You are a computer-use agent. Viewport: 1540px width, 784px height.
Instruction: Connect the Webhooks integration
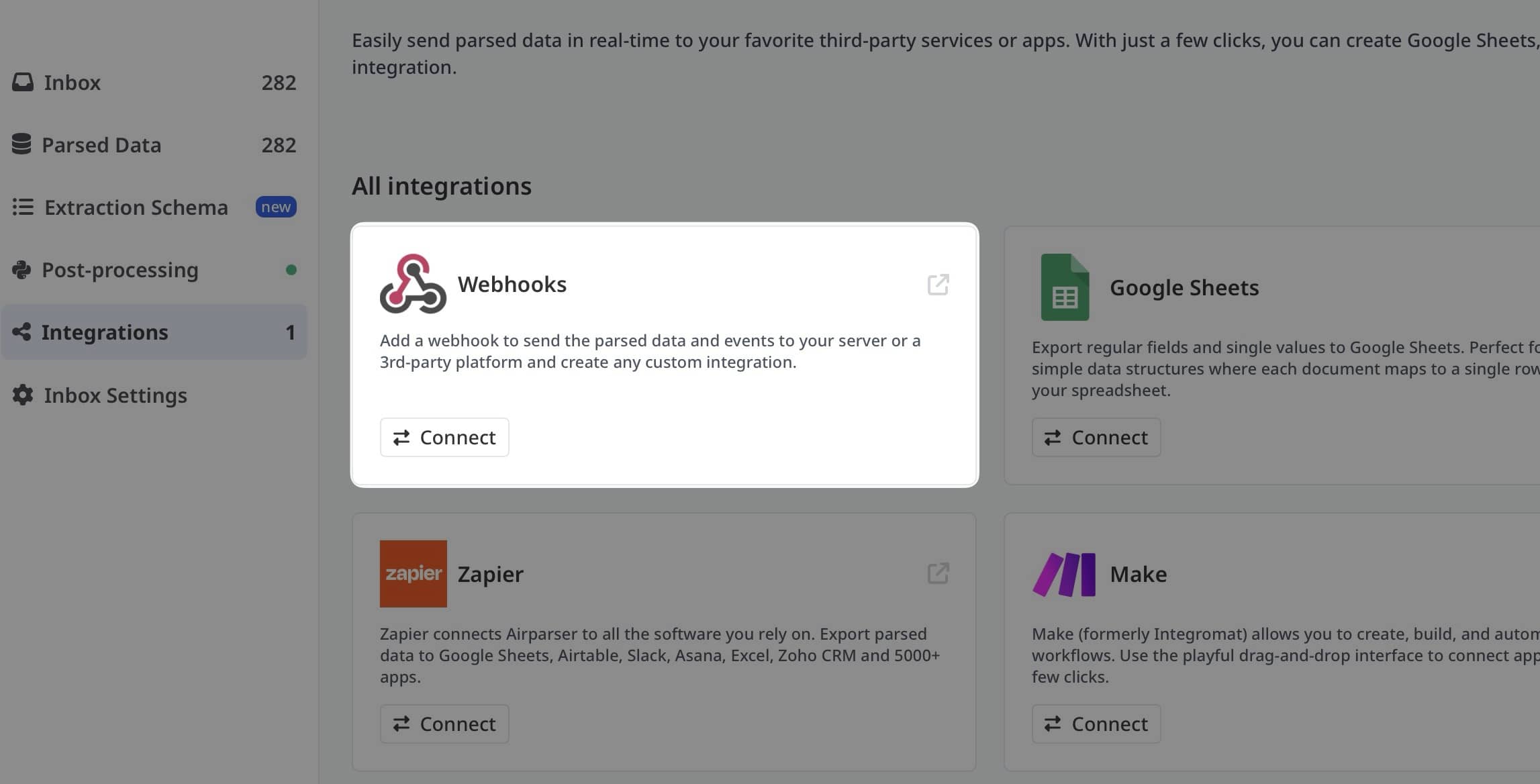point(444,437)
